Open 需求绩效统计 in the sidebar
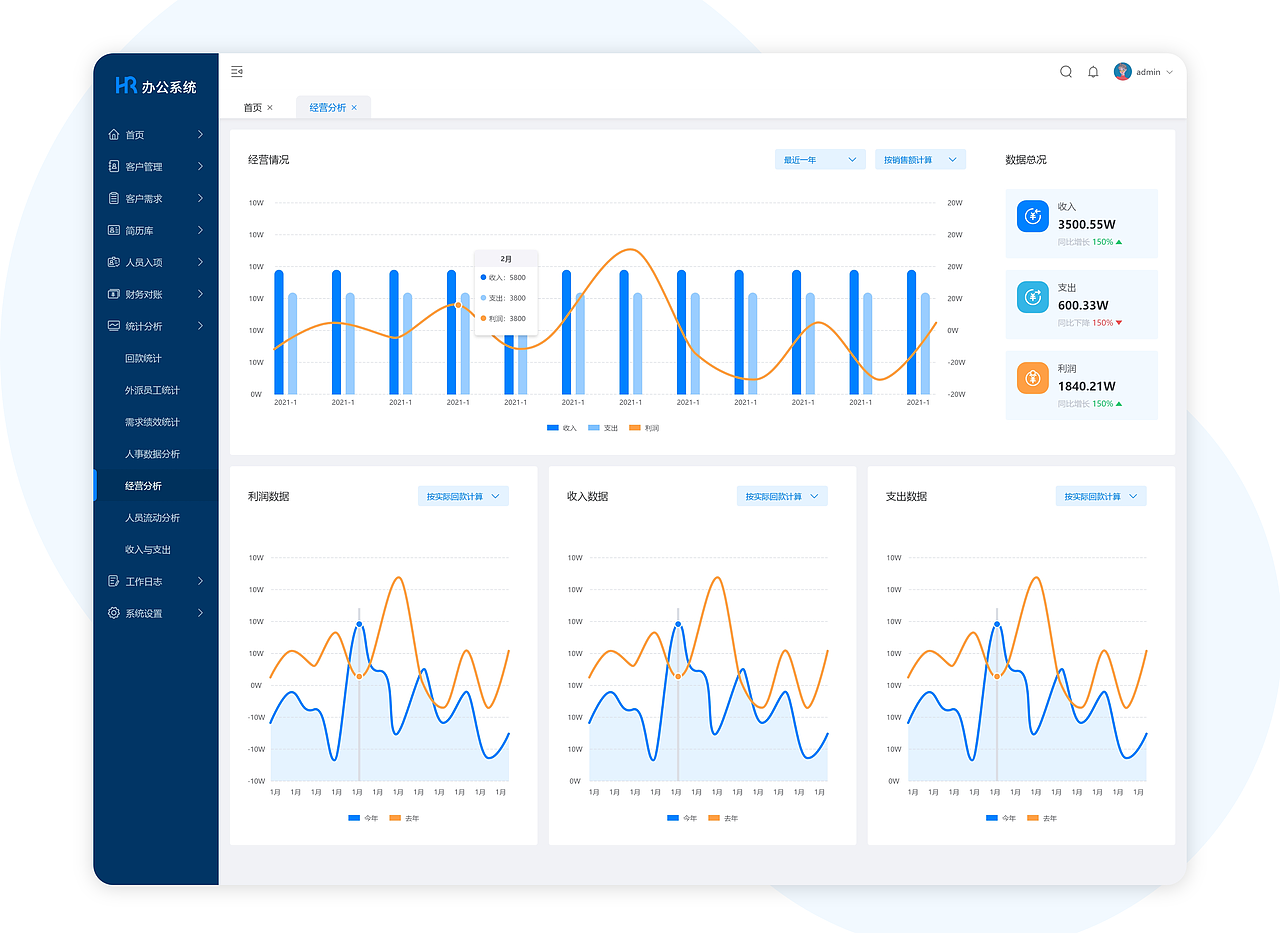The image size is (1280, 933). click(x=152, y=422)
